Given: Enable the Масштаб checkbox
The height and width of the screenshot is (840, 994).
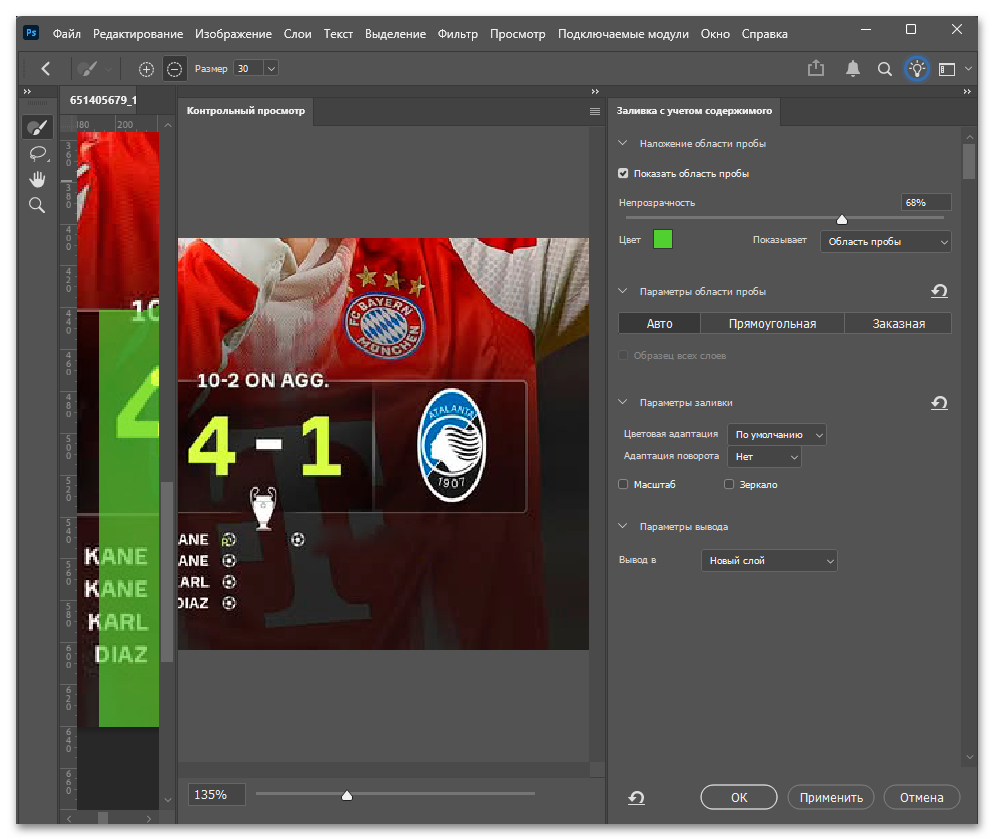Looking at the screenshot, I should (623, 484).
